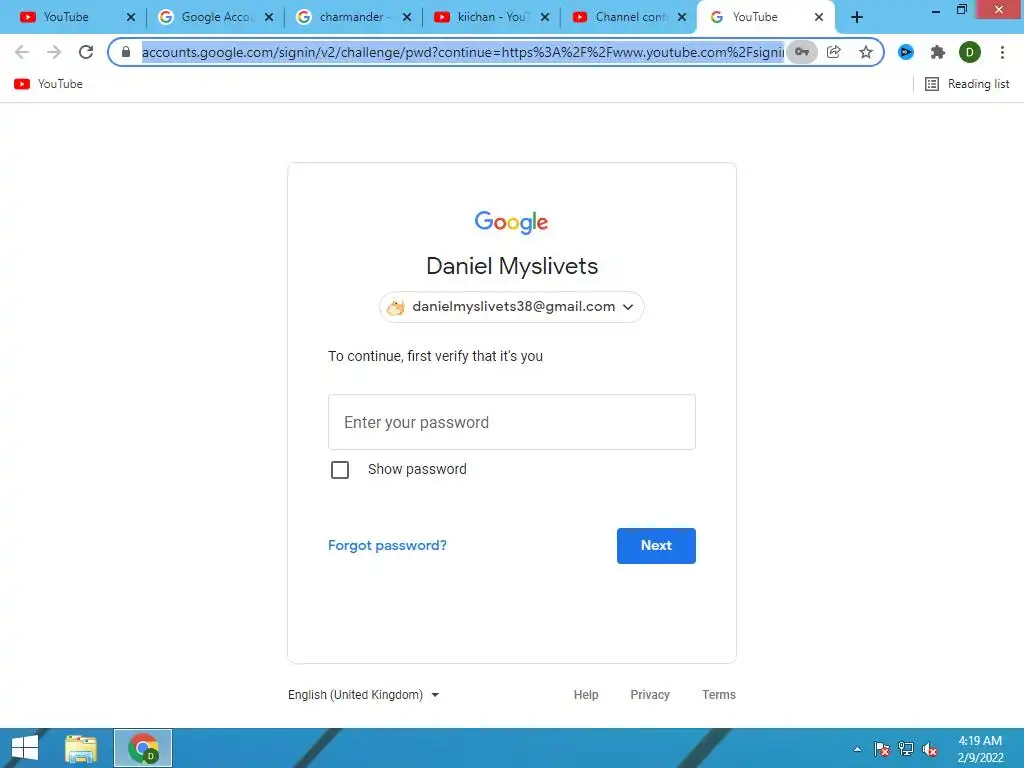Open File Explorer from the taskbar
This screenshot has width=1024, height=768.
(x=81, y=748)
